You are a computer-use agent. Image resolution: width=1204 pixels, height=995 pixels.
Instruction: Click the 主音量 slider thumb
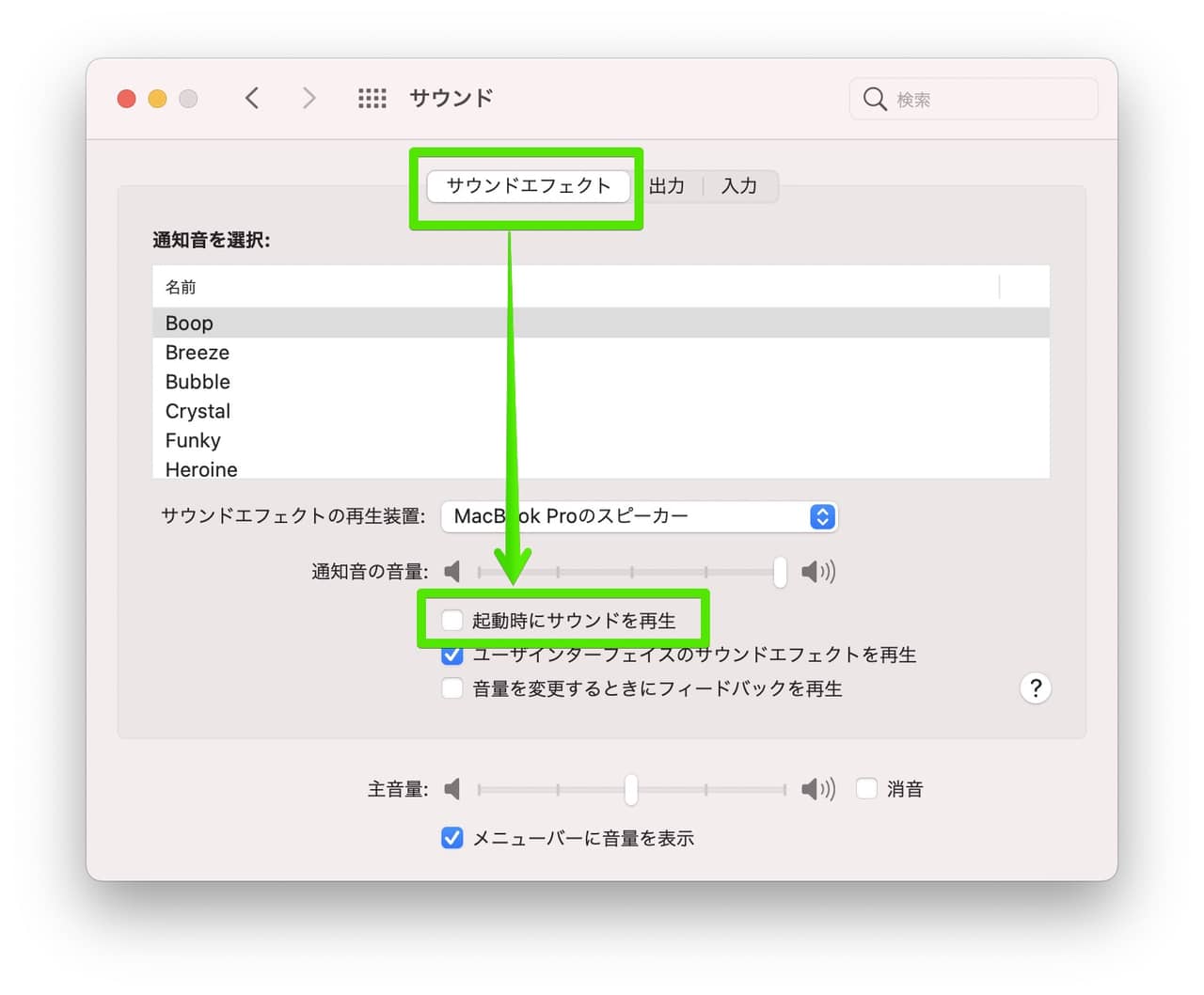coord(631,789)
